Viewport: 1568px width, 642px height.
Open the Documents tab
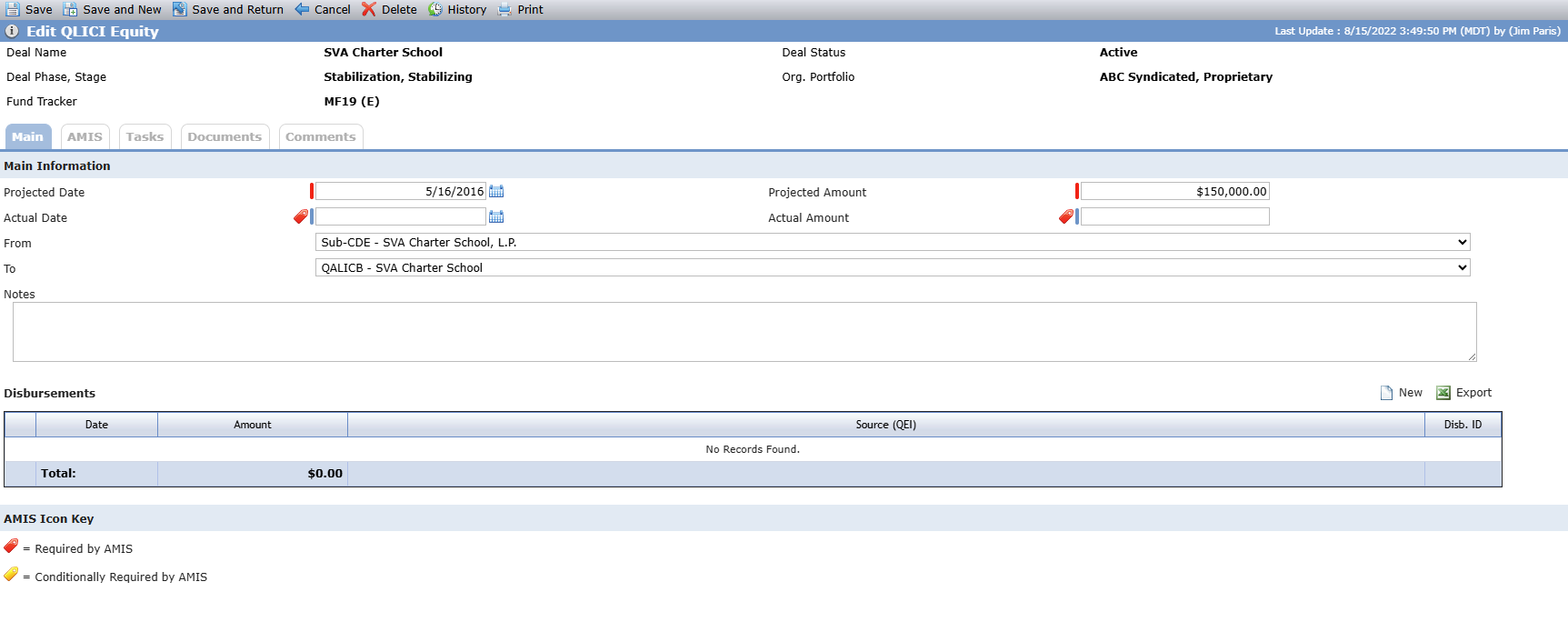tap(225, 137)
